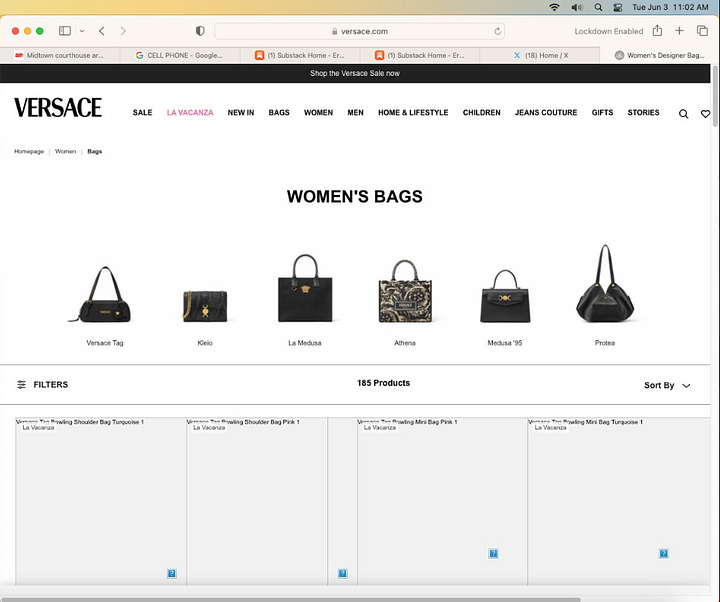The height and width of the screenshot is (602, 720).
Task: Expand the Sort By dropdown
Action: pos(667,385)
